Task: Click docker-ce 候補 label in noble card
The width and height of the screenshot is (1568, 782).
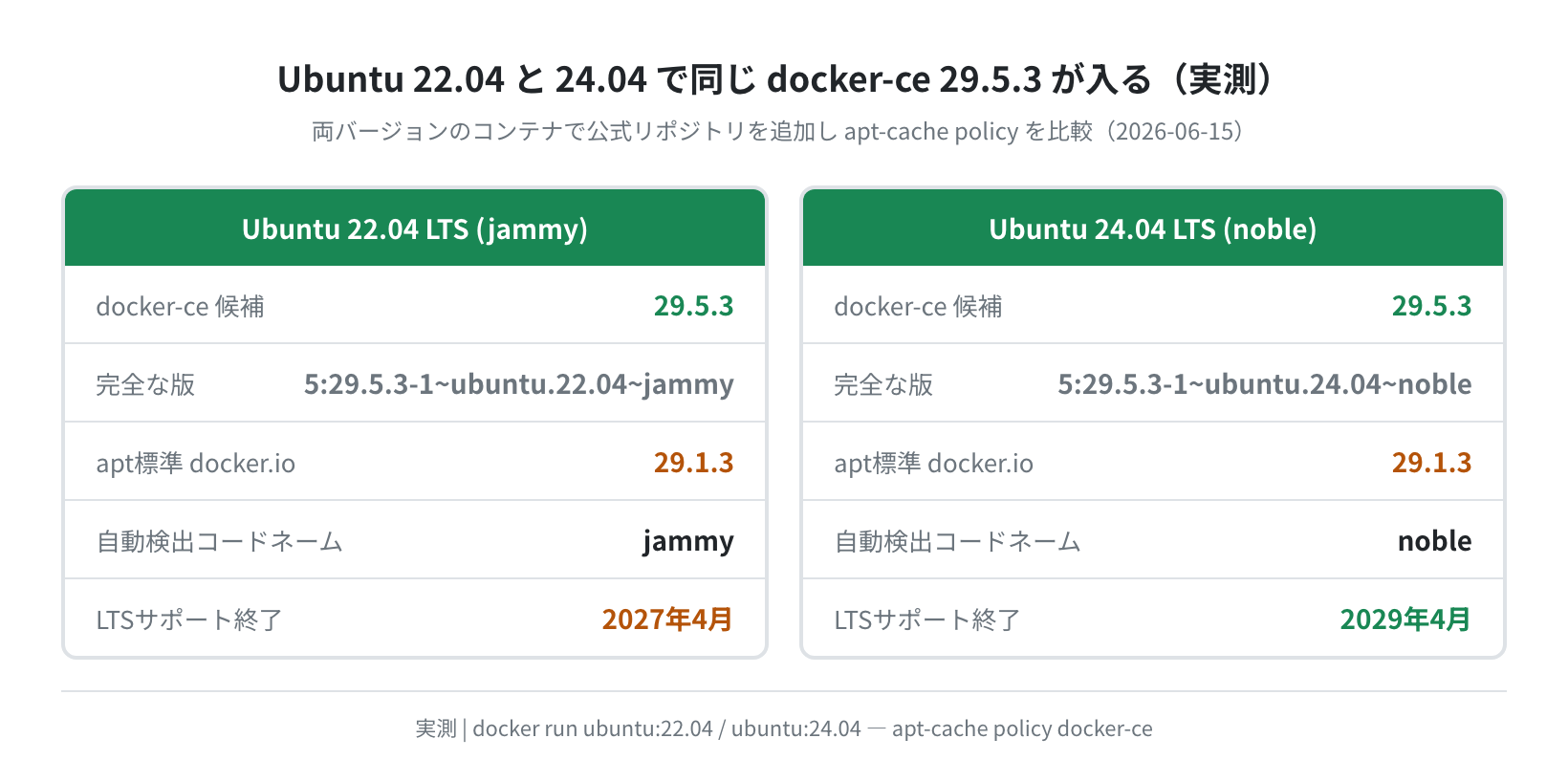Action: click(918, 306)
